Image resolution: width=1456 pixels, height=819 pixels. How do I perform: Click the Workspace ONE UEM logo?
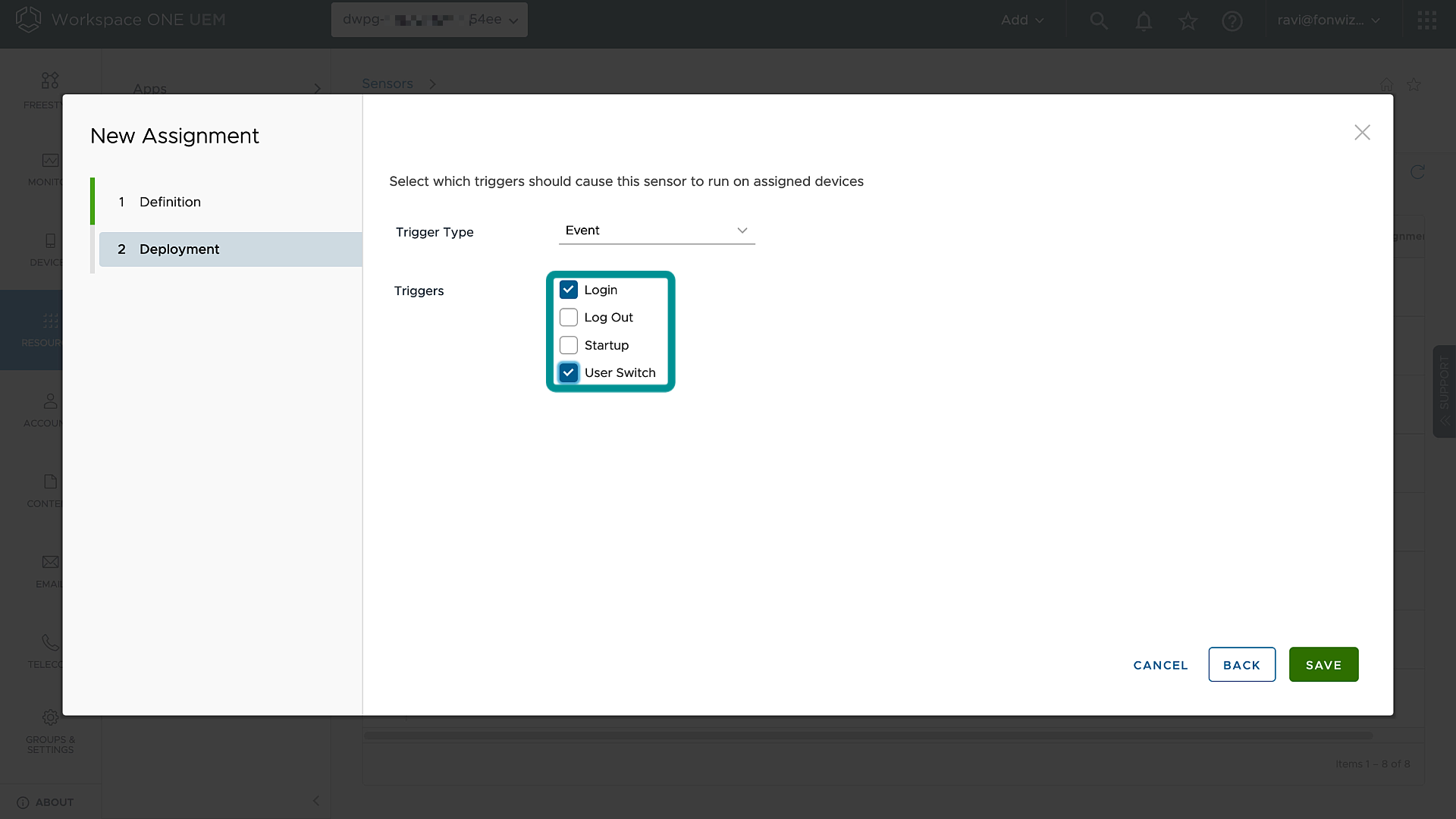pos(28,19)
